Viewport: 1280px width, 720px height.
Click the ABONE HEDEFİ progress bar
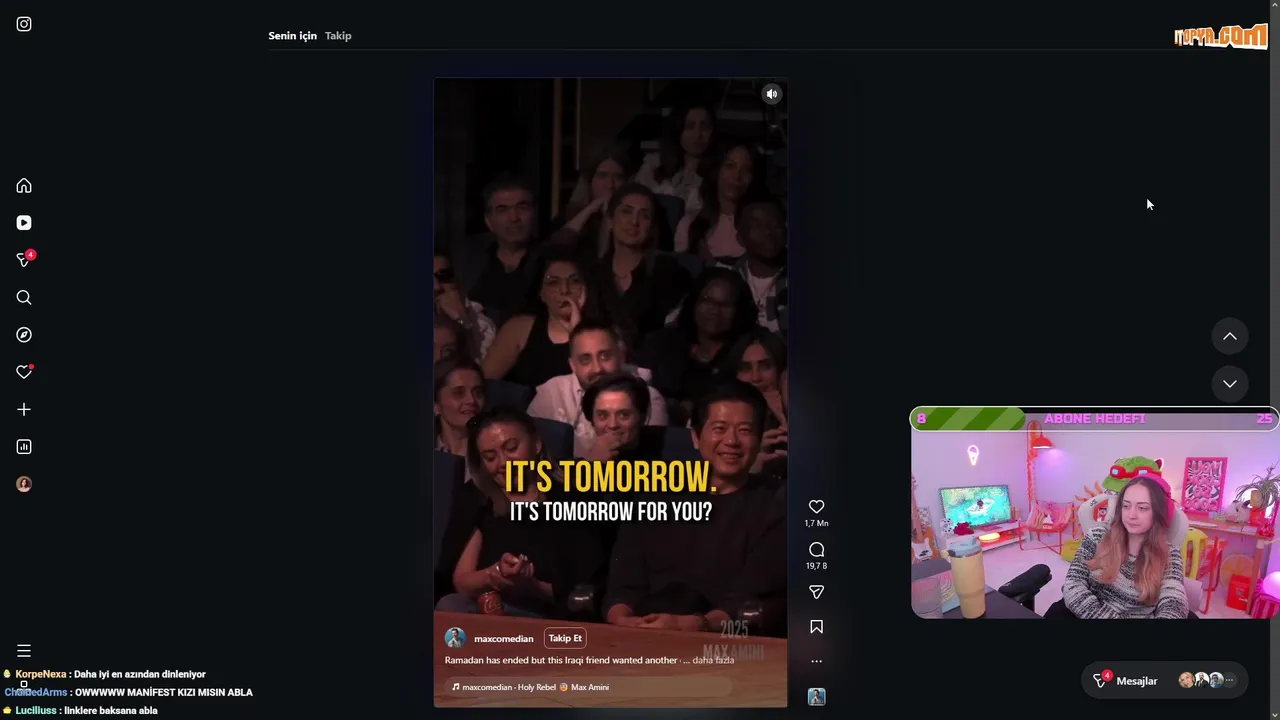tap(1094, 418)
